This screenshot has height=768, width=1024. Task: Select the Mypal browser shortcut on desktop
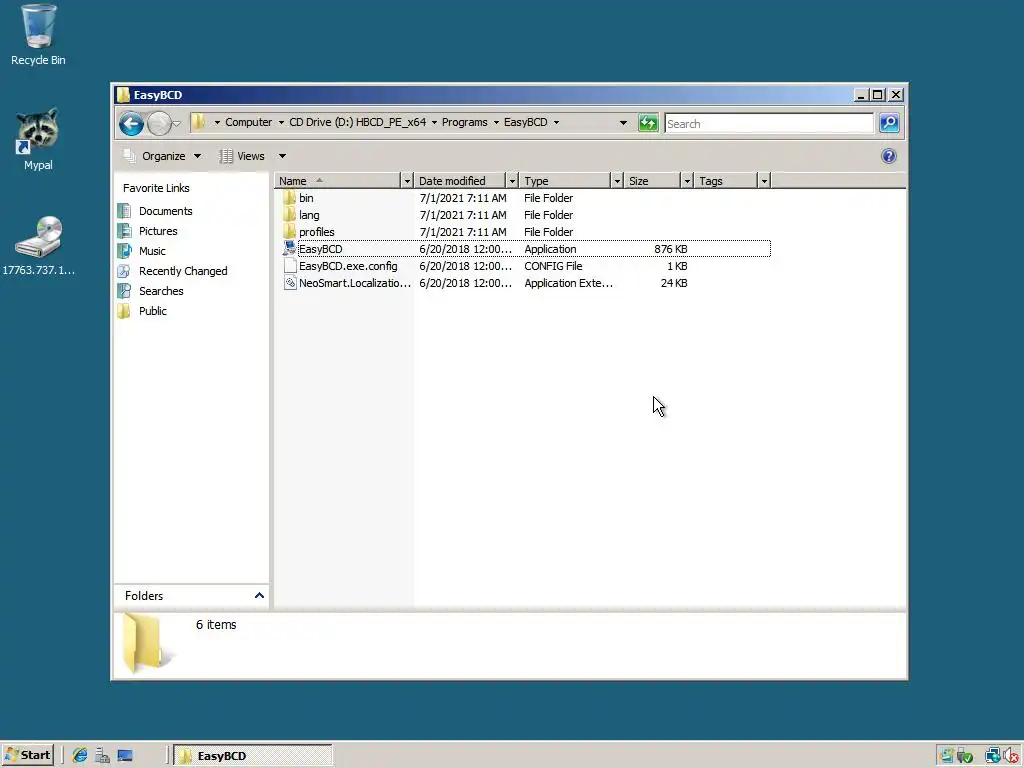38,140
